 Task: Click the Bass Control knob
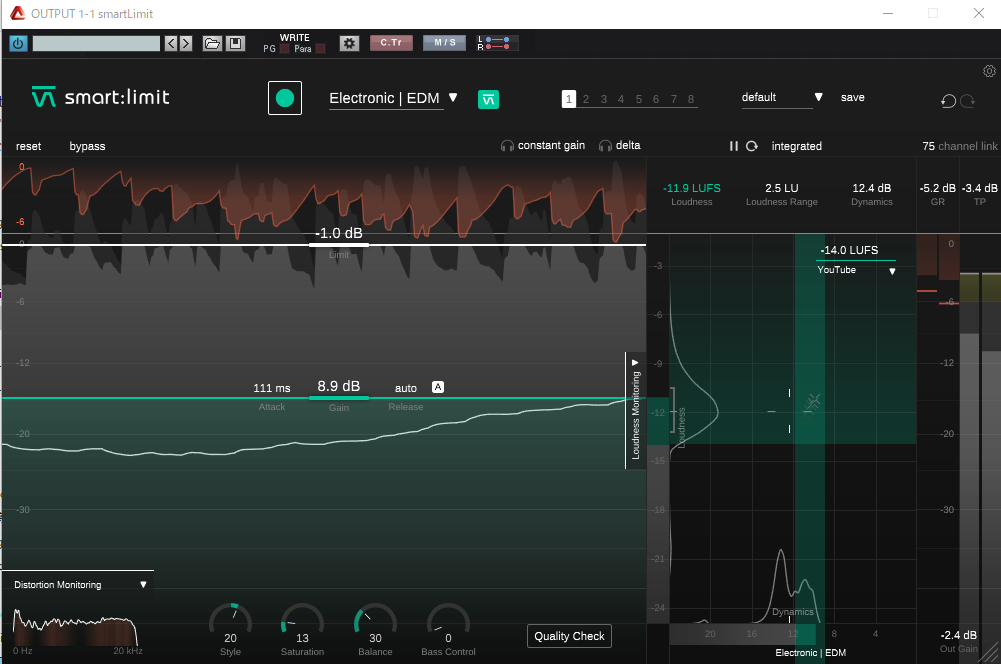(x=448, y=620)
